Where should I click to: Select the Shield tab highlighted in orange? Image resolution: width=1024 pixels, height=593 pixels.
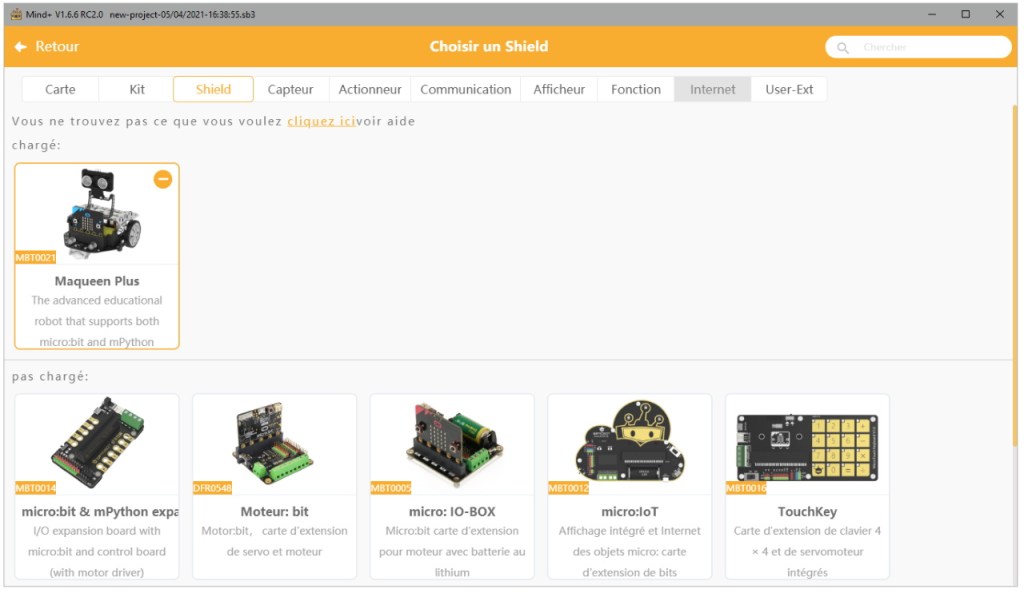point(213,89)
